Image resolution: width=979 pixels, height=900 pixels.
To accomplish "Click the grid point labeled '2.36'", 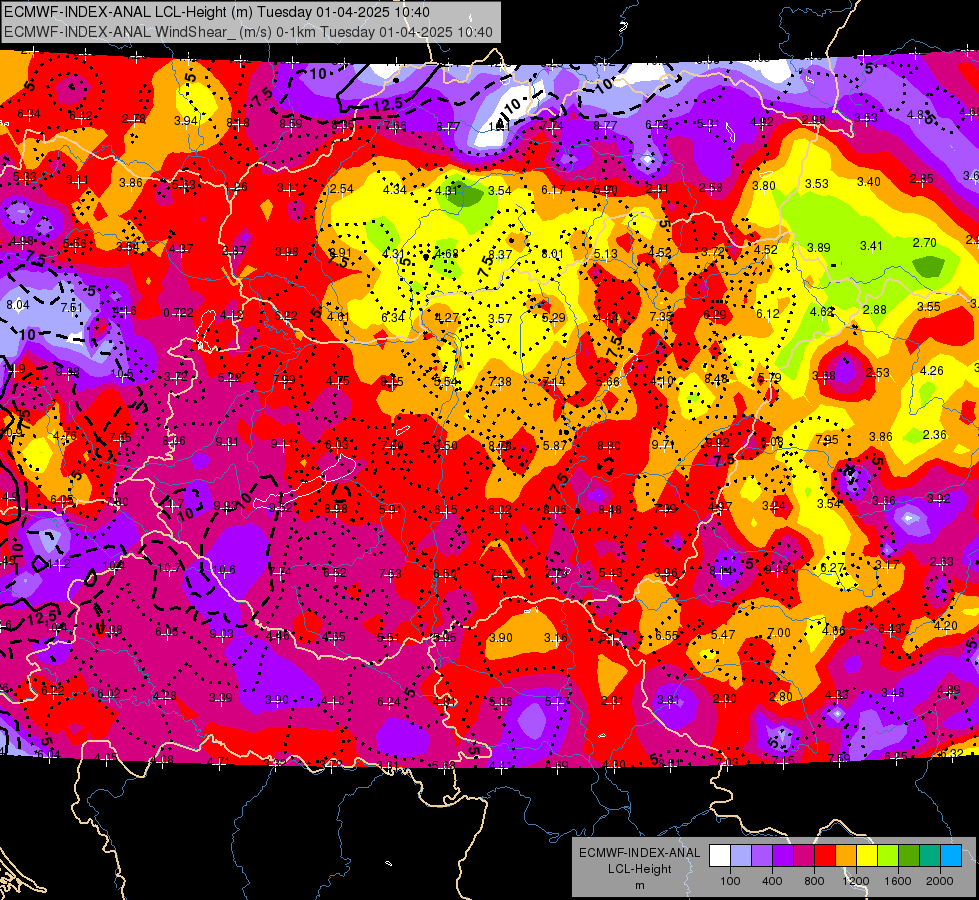I will point(934,435).
